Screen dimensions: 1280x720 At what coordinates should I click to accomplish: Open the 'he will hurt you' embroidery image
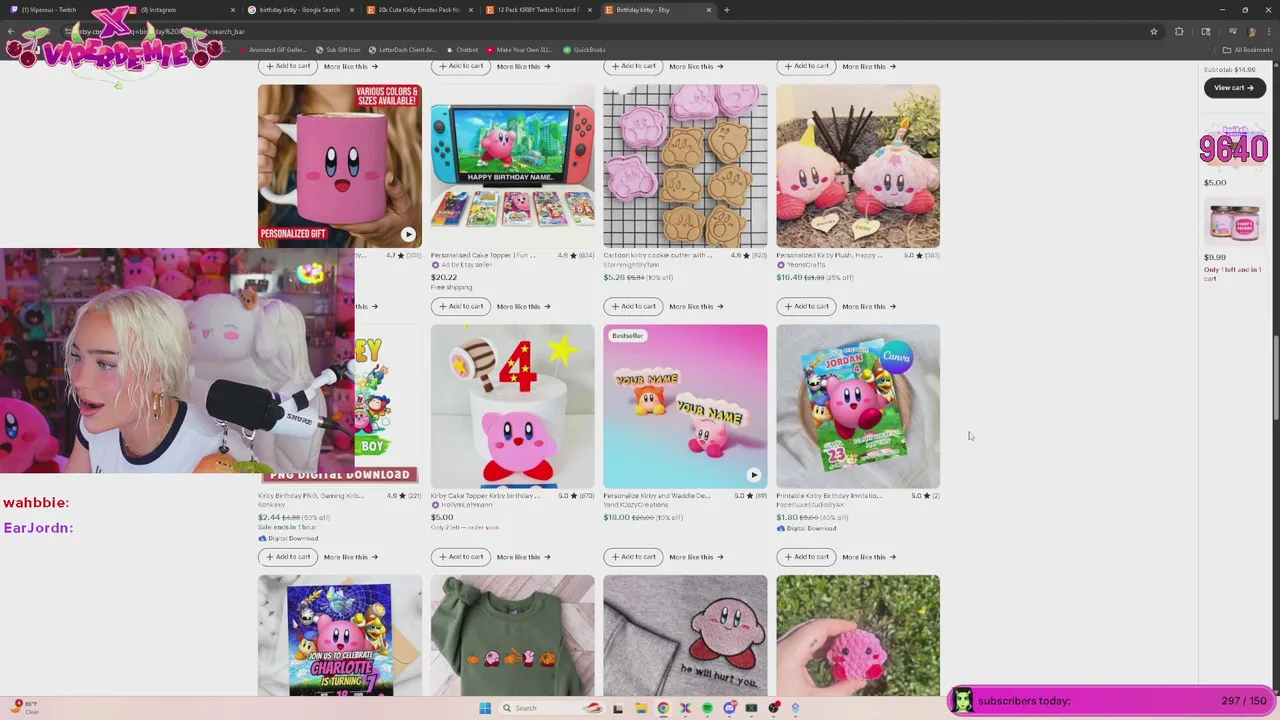[685, 635]
